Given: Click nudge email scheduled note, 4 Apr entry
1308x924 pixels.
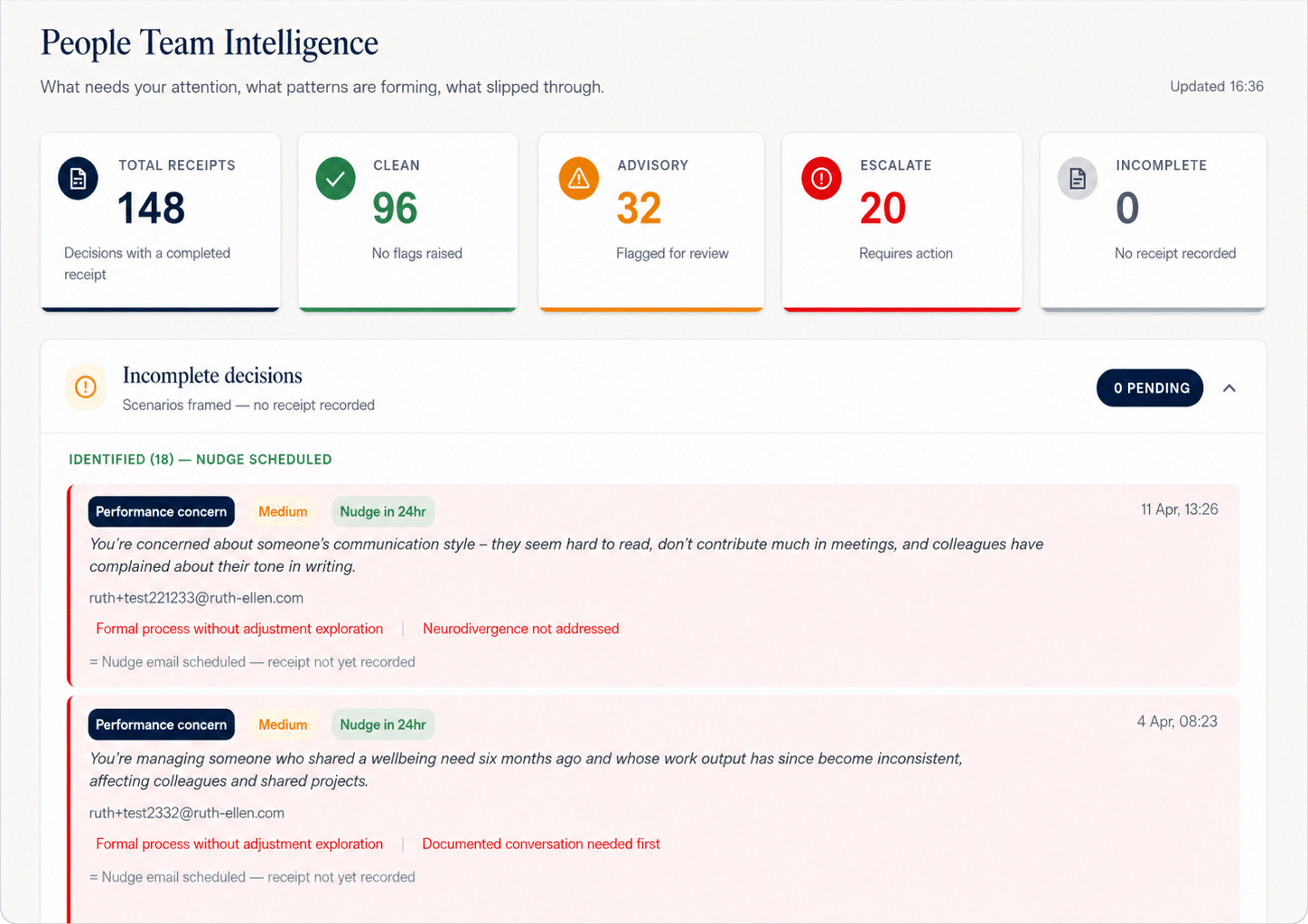Looking at the screenshot, I should pos(252,877).
